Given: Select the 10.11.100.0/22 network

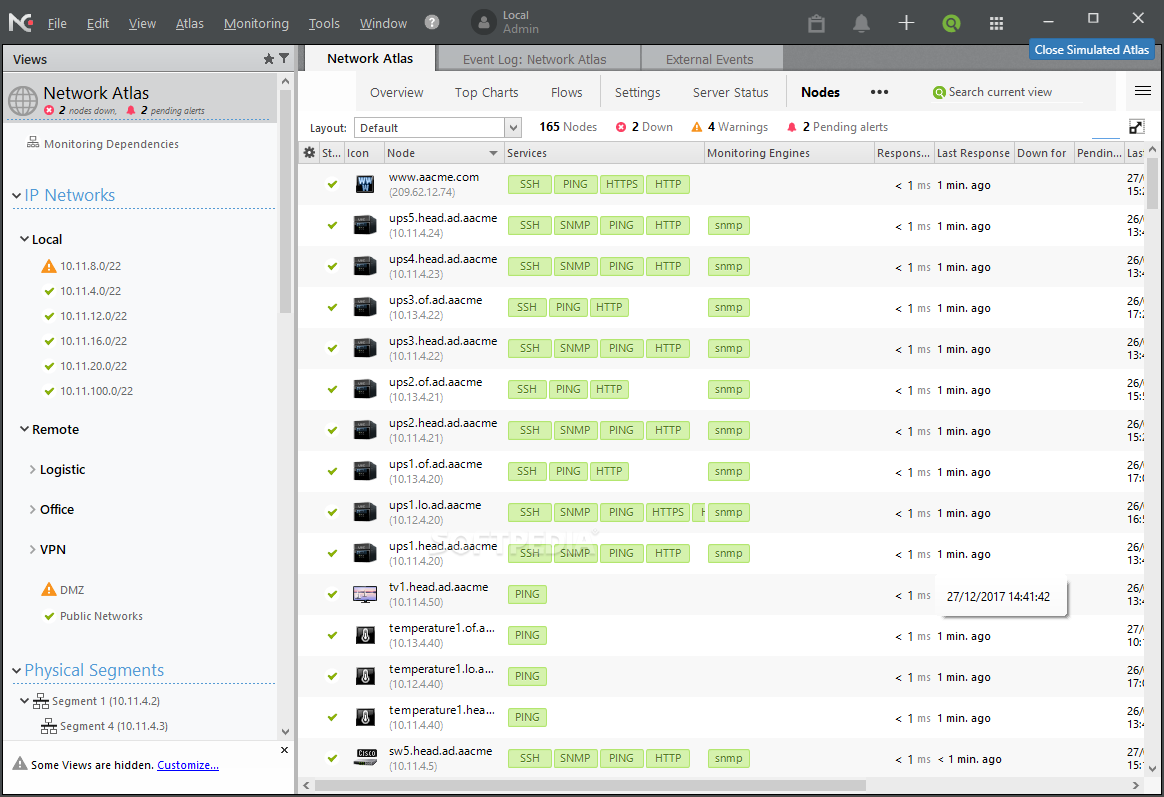Looking at the screenshot, I should (x=97, y=391).
